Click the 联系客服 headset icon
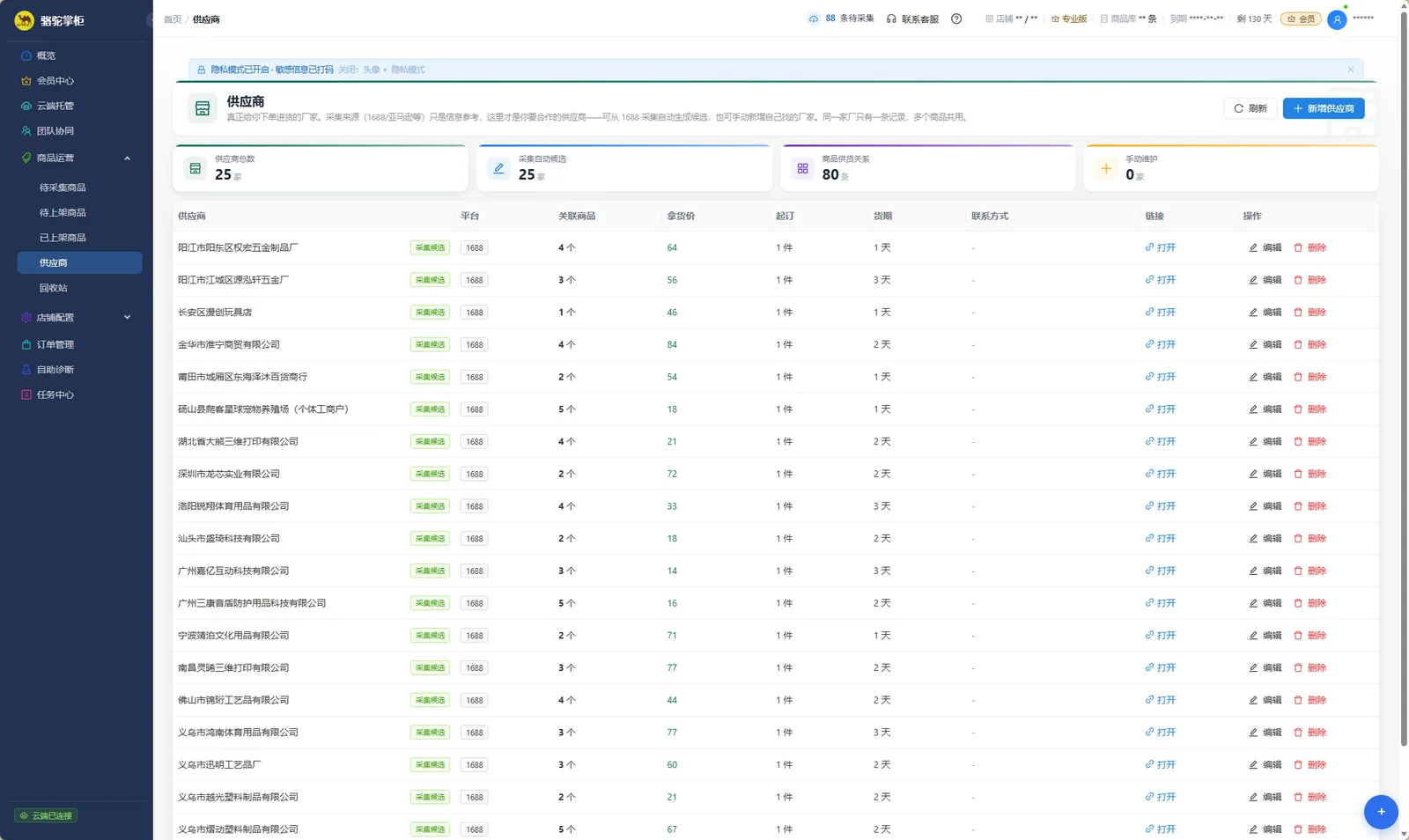The image size is (1409, 840). point(891,18)
